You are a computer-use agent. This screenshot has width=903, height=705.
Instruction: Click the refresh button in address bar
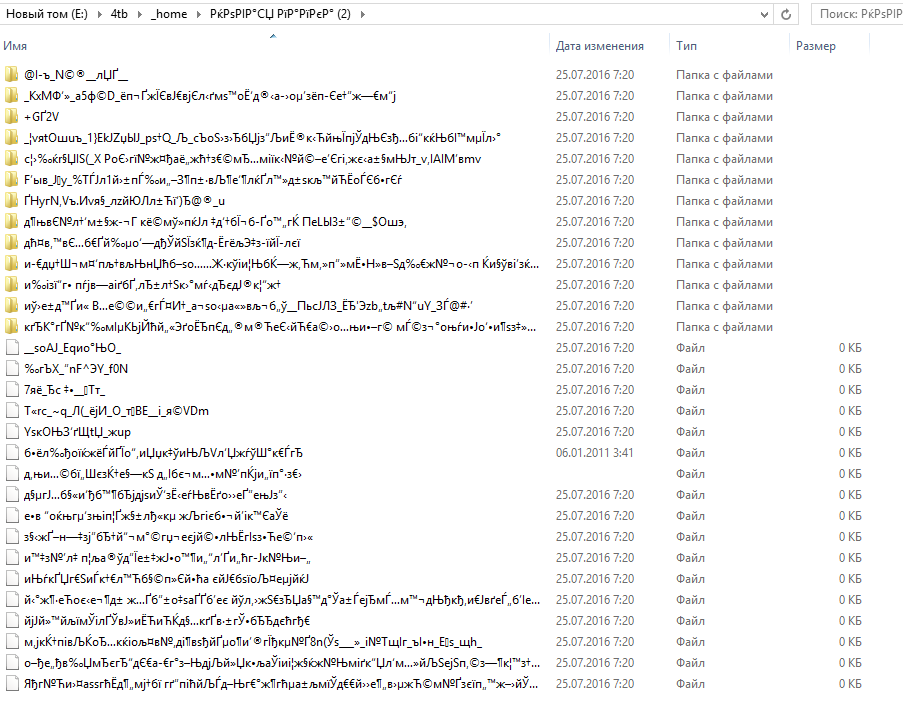[786, 14]
